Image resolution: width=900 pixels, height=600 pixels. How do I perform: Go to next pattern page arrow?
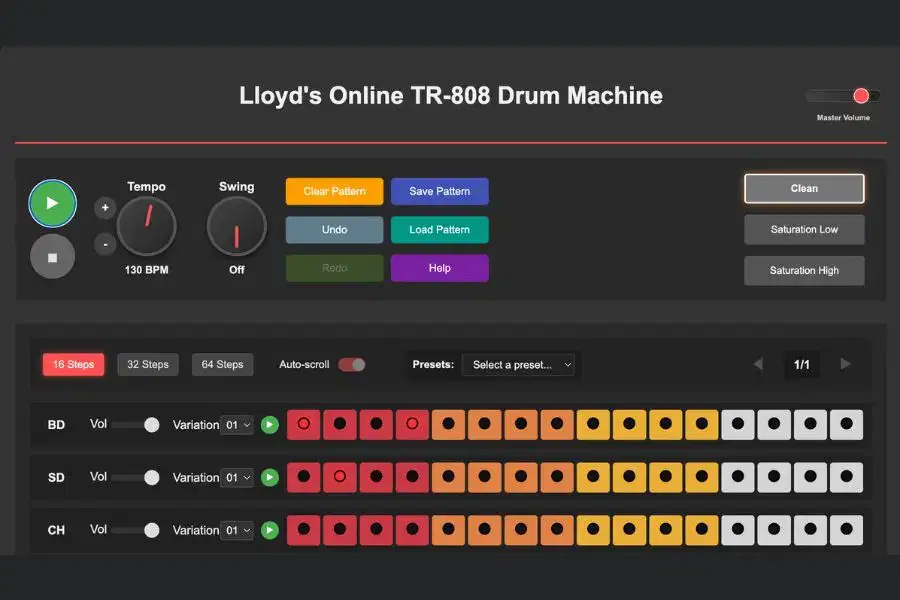pyautogui.click(x=845, y=364)
